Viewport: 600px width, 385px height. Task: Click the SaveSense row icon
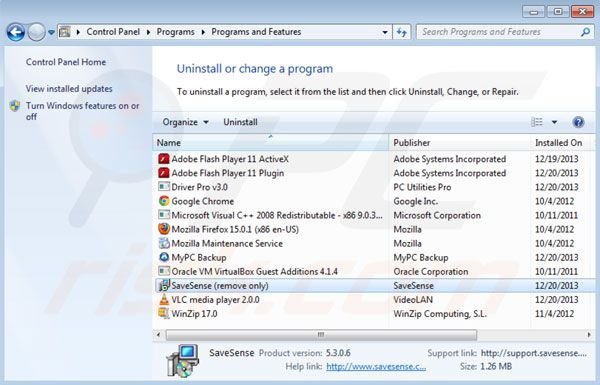(164, 285)
